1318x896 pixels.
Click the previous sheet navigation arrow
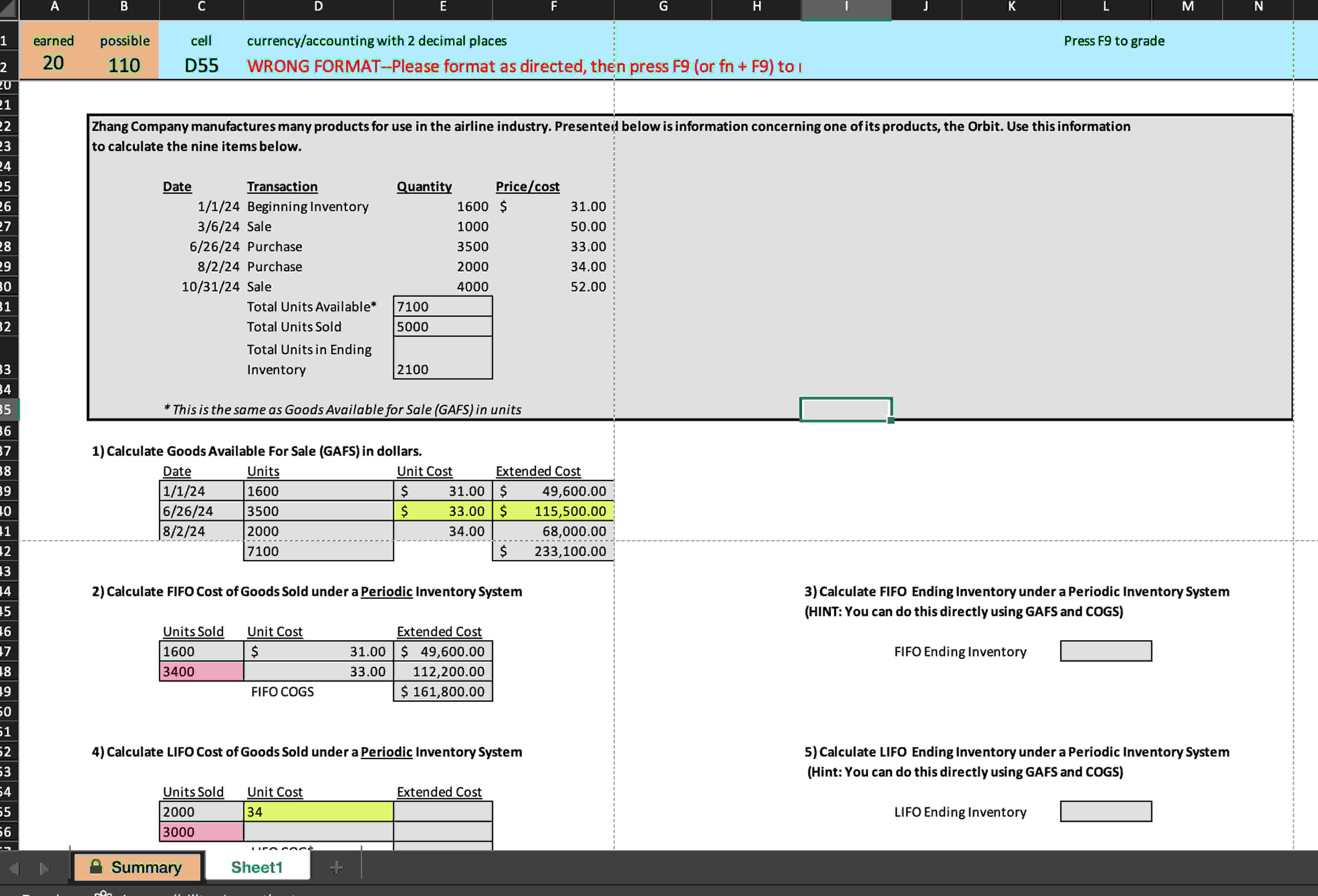(x=14, y=868)
